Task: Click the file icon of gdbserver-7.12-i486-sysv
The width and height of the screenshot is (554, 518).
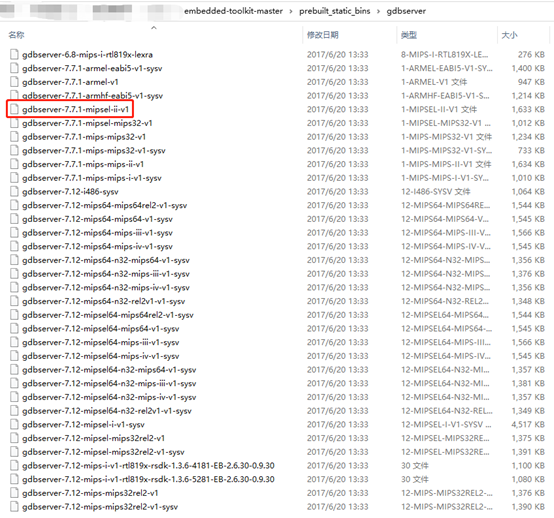Action: coord(14,192)
